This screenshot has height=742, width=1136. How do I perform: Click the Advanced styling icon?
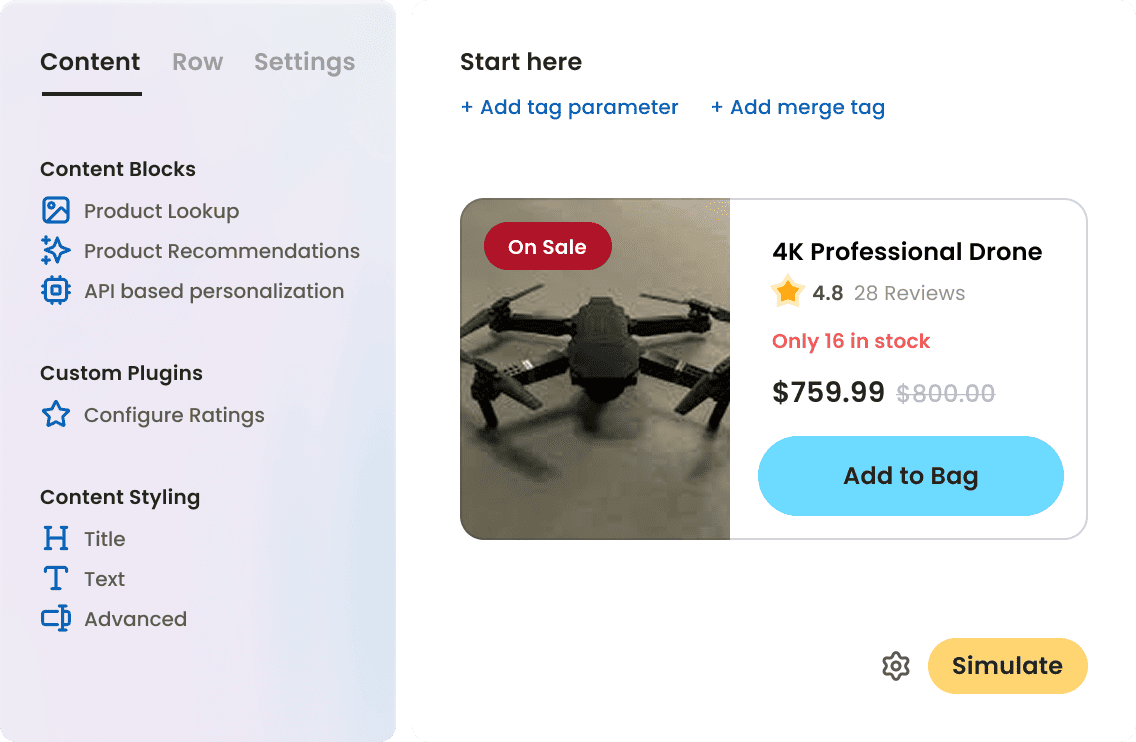56,619
